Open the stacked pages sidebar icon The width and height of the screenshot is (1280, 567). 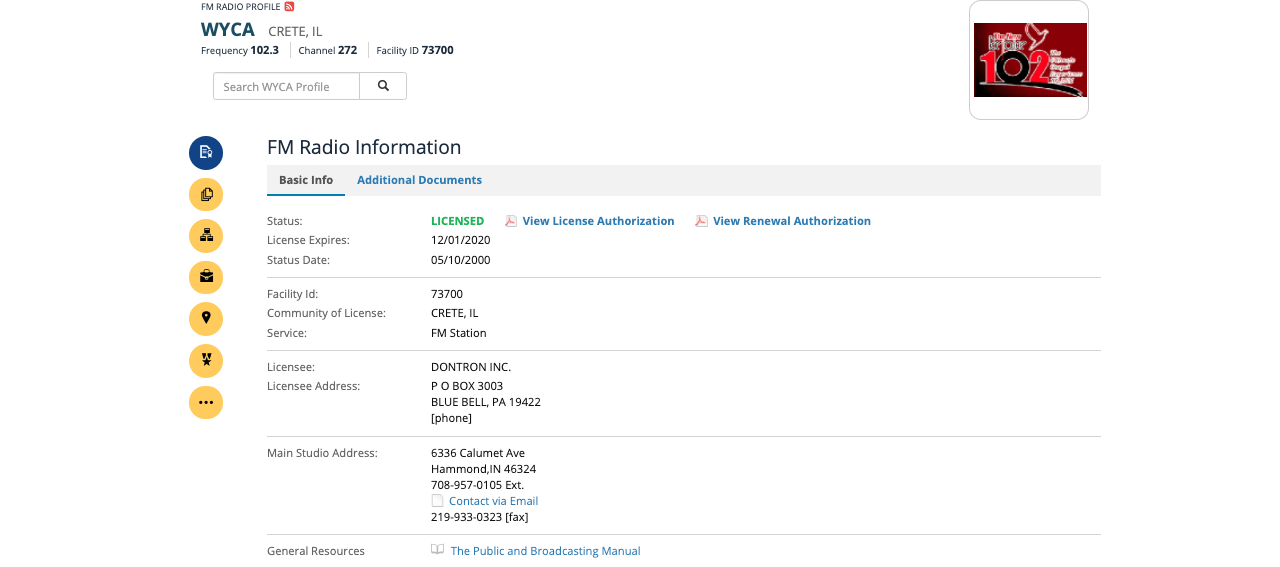[x=206, y=194]
